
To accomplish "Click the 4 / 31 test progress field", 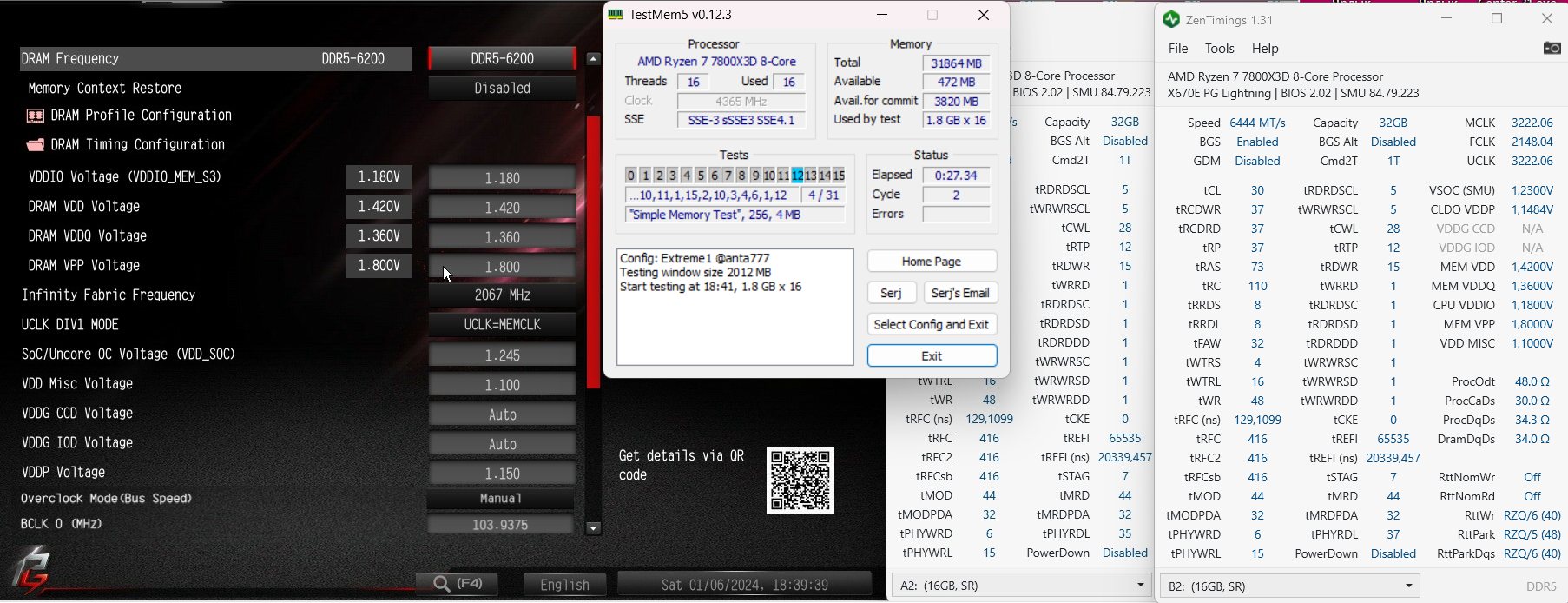I will [823, 195].
